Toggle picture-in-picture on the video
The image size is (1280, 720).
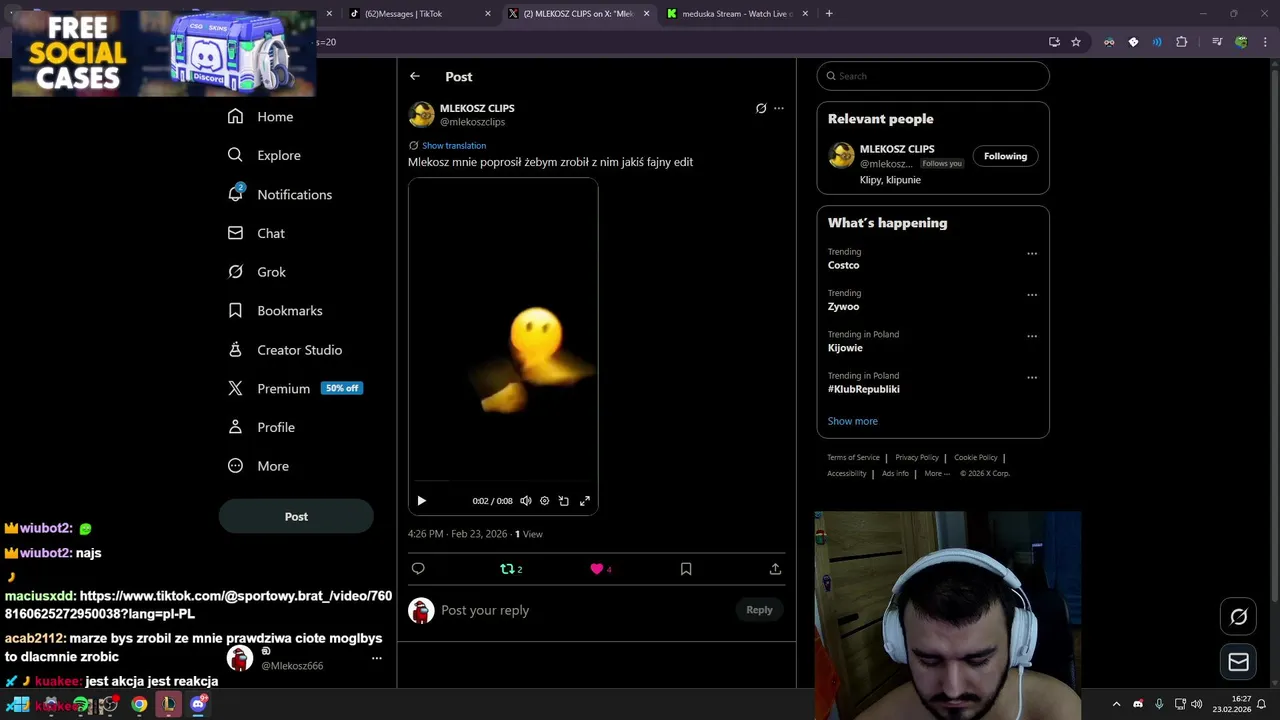564,501
